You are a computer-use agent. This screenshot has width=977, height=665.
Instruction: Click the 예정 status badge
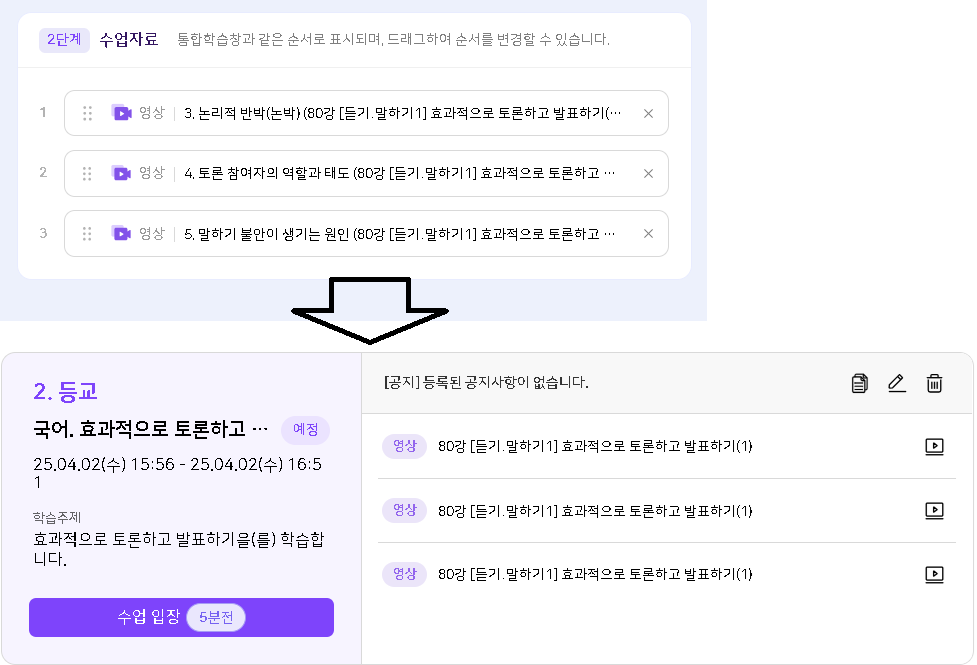pyautogui.click(x=305, y=430)
